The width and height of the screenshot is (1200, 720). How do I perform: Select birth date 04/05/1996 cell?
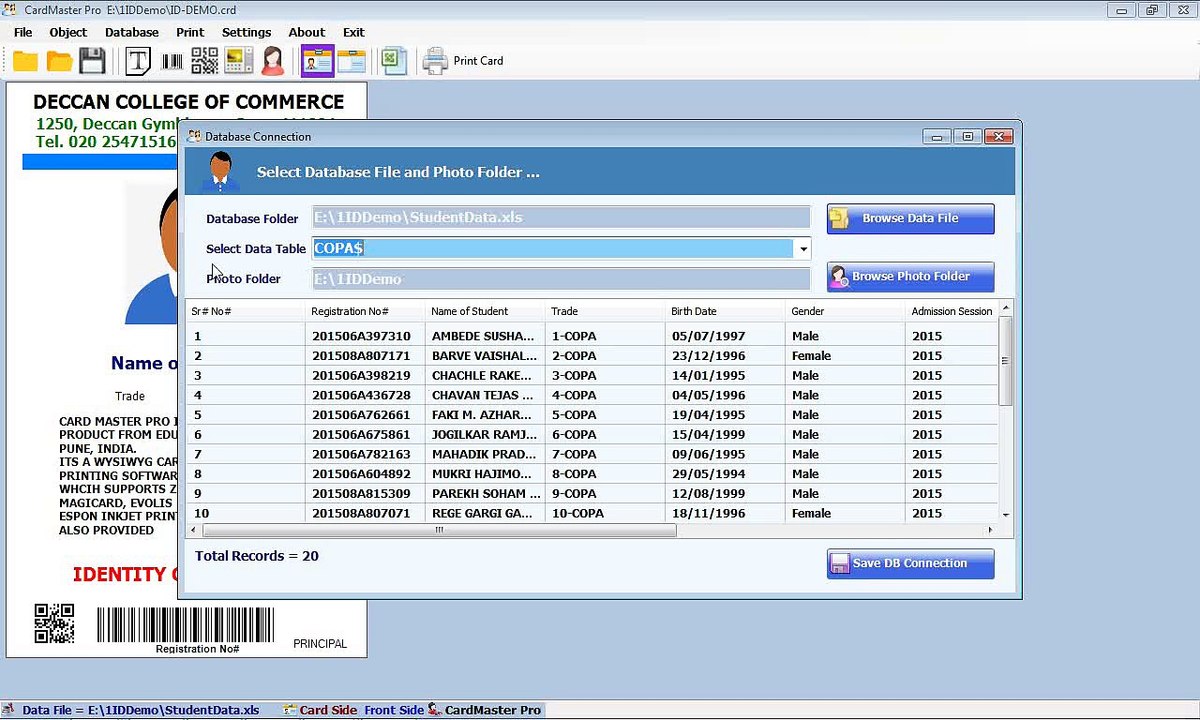pyautogui.click(x=725, y=395)
